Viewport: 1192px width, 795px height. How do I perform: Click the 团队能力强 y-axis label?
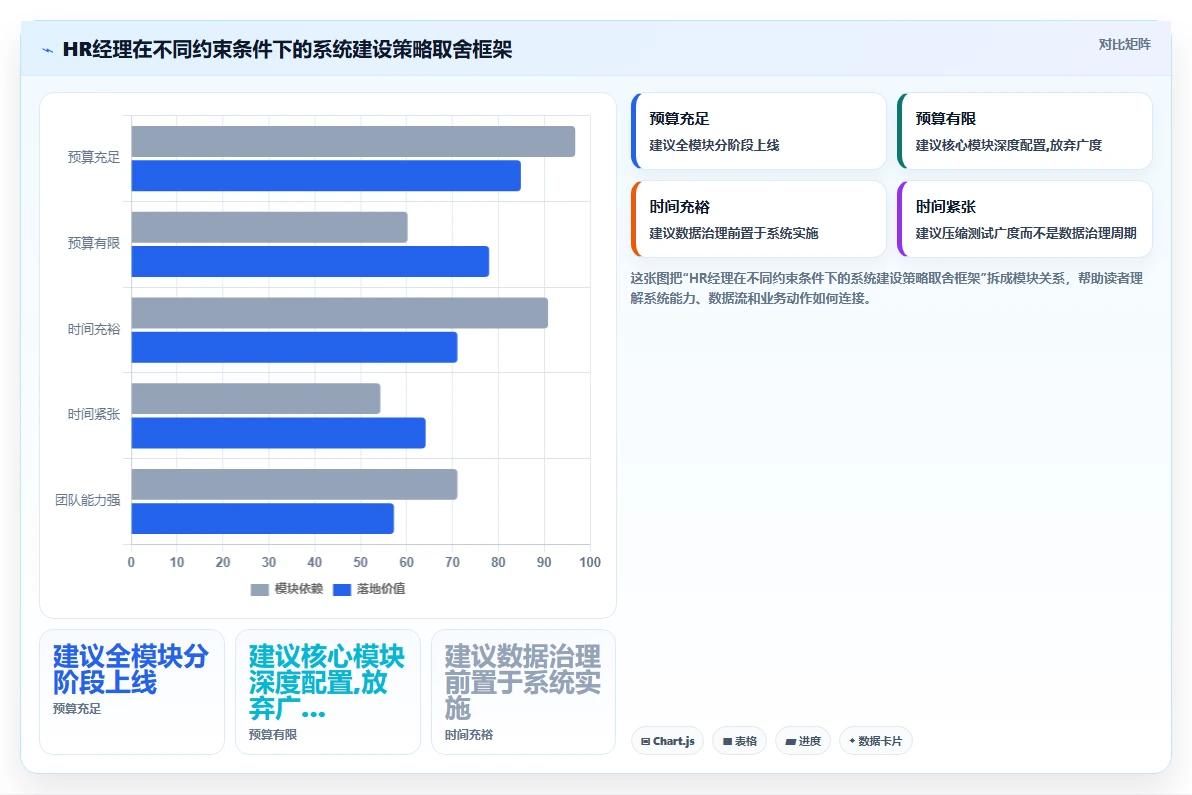coord(87,500)
